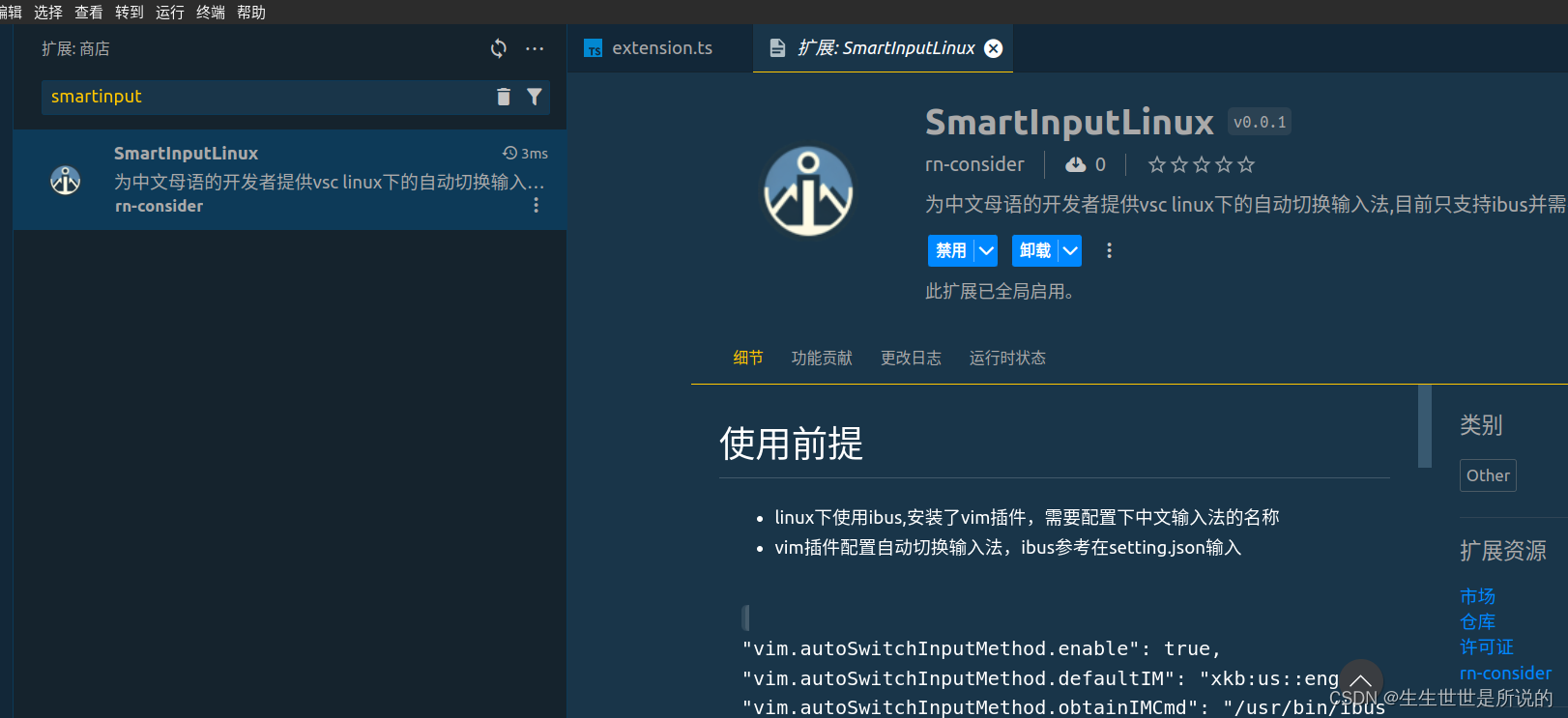Click the 扩展: 商店 panel title
The width and height of the screenshot is (1568, 718).
[75, 48]
